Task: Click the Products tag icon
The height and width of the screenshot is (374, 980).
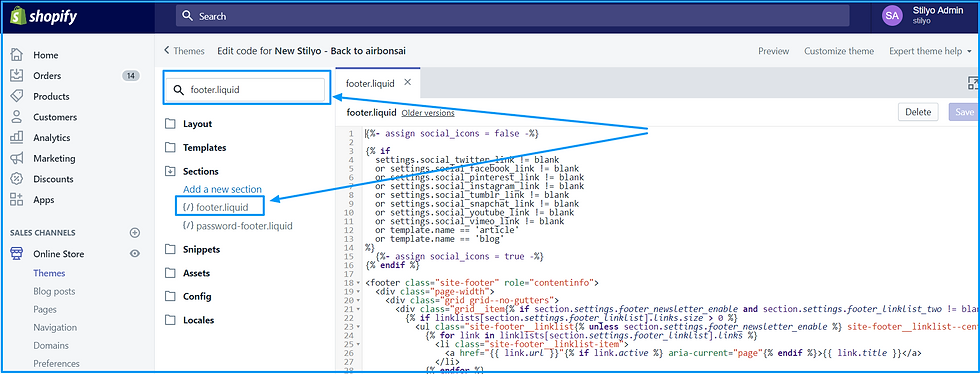Action: (17, 96)
